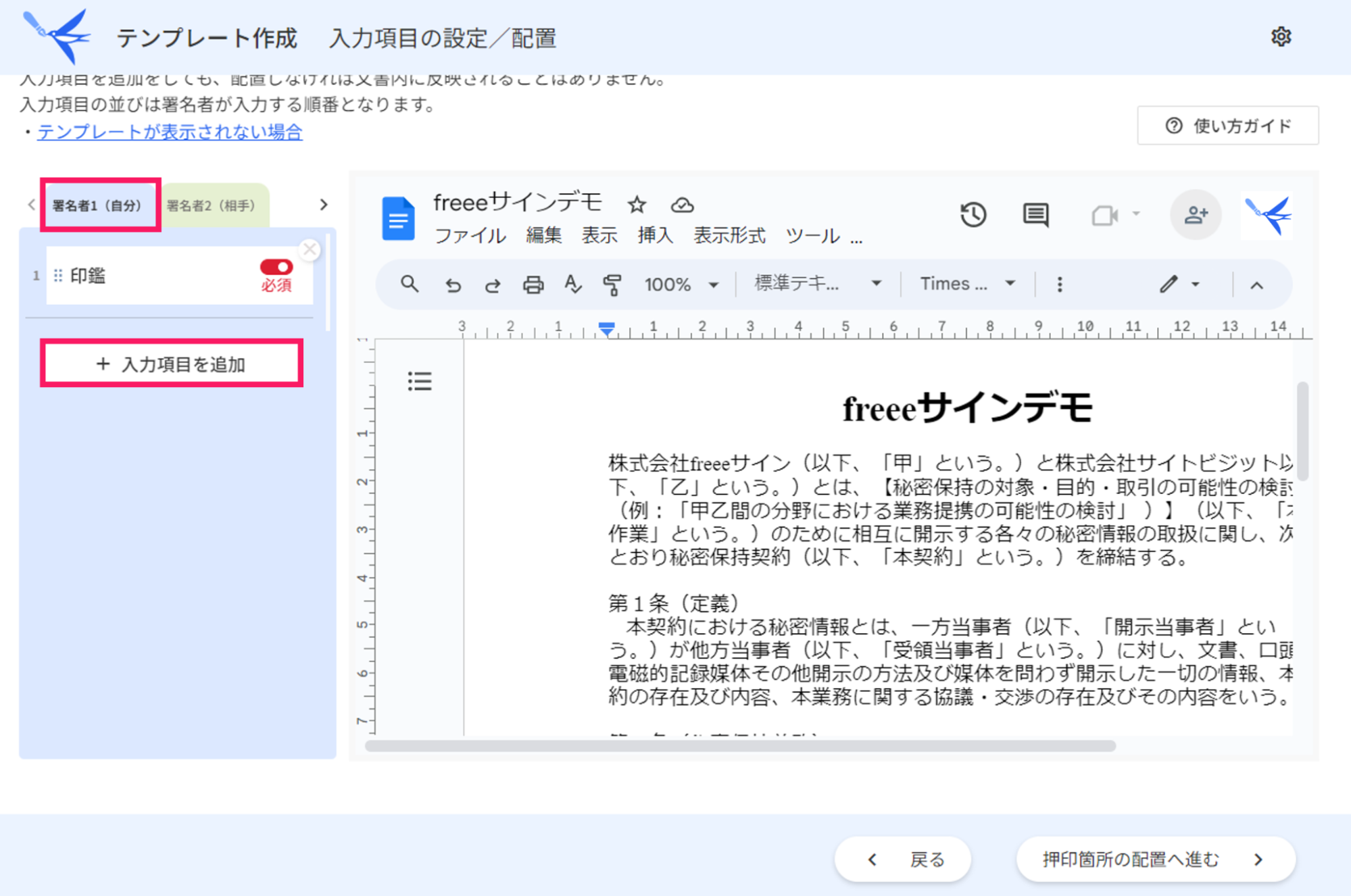Click the 第１条（定義） line in the document
This screenshot has height=896, width=1351.
pos(675,603)
